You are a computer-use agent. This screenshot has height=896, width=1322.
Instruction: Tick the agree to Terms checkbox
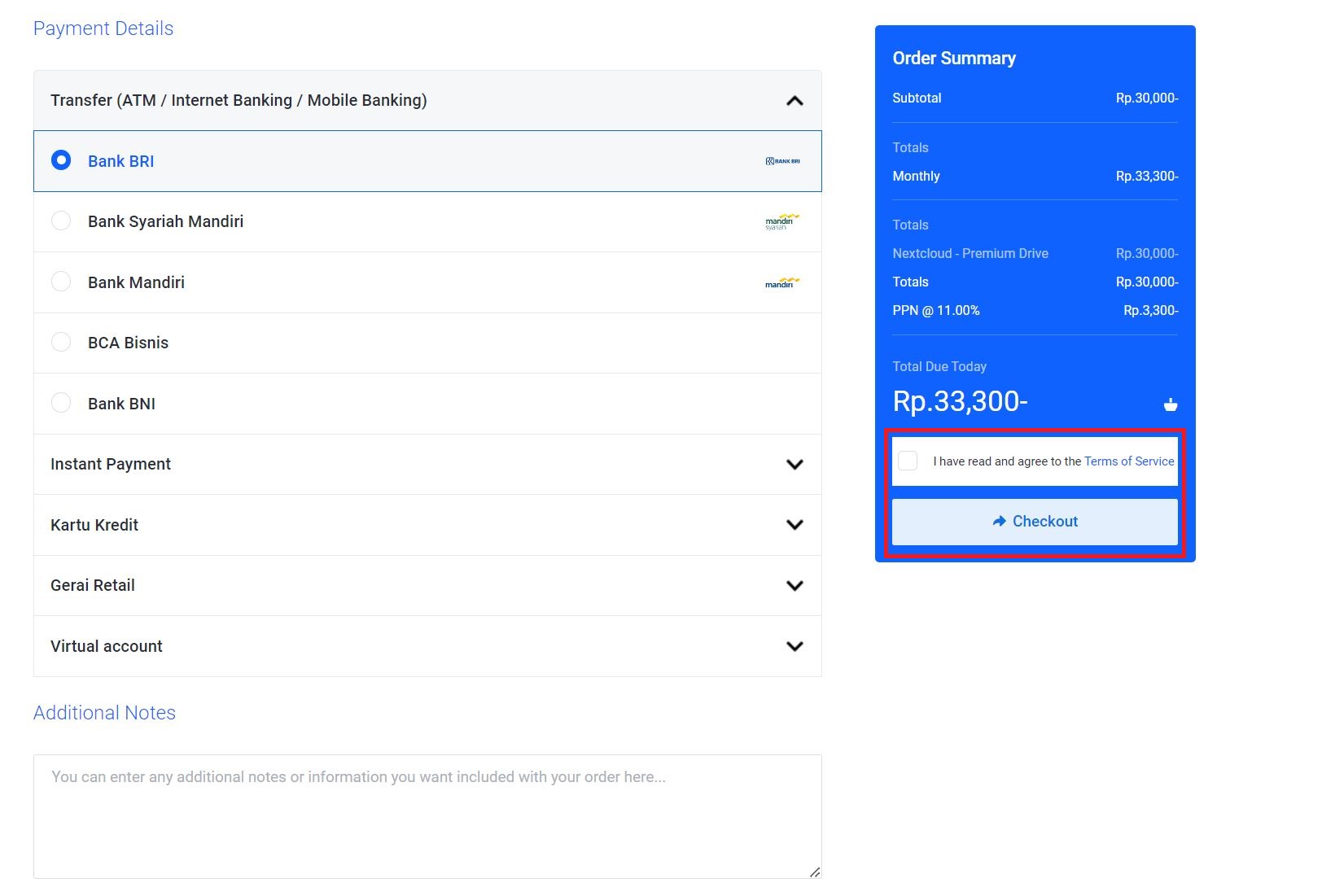click(908, 461)
